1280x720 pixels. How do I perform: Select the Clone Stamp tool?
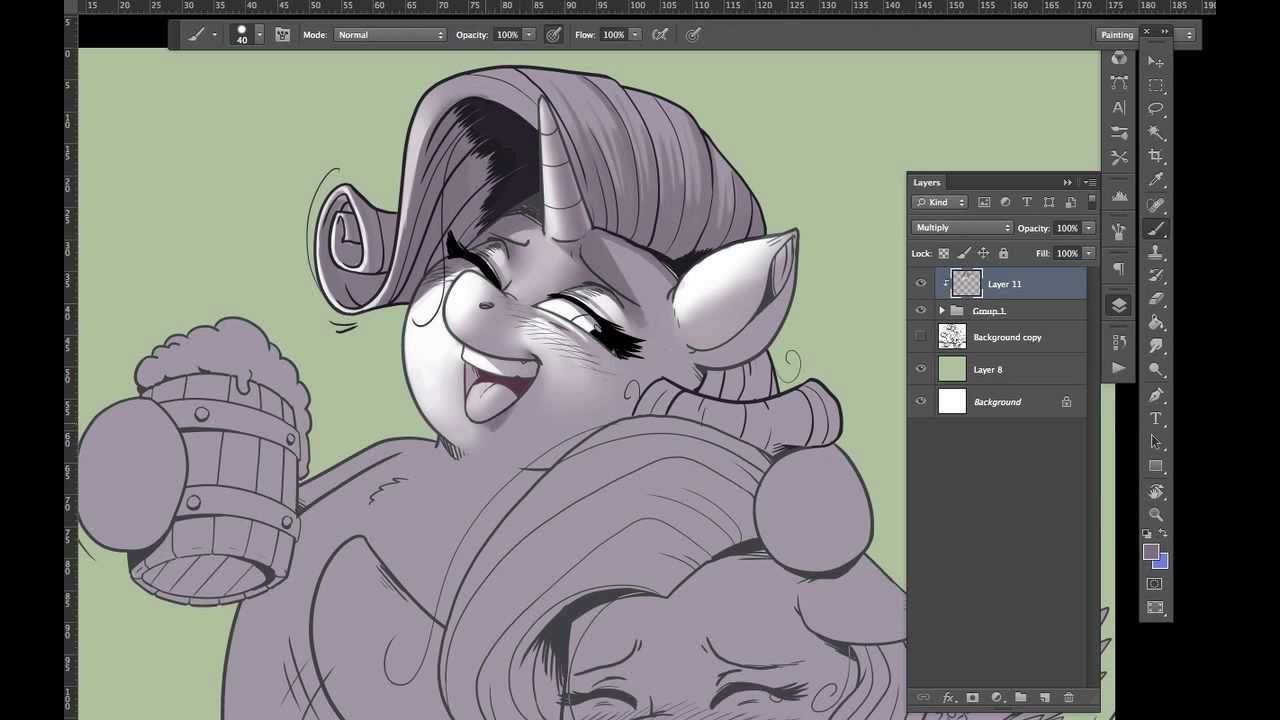[x=1156, y=252]
